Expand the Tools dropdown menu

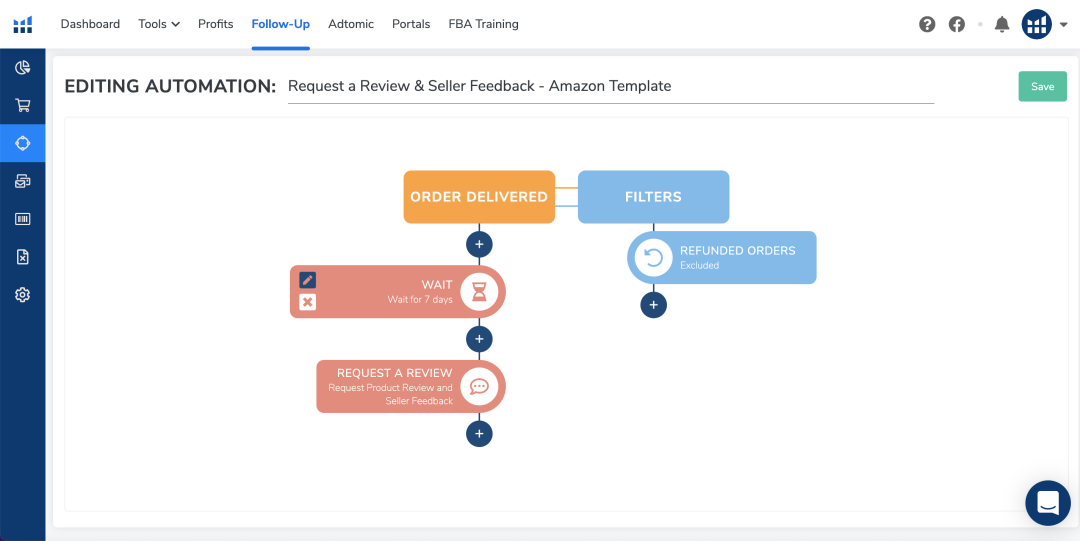[x=159, y=24]
